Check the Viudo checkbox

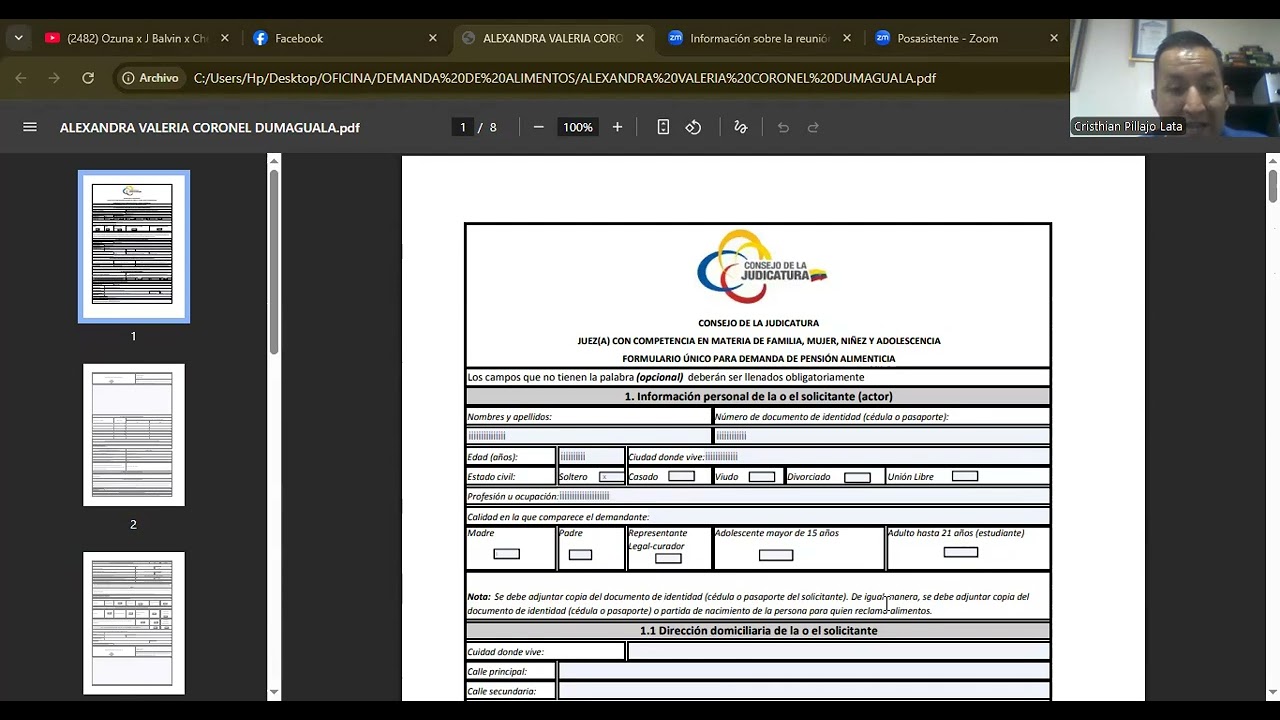[762, 477]
